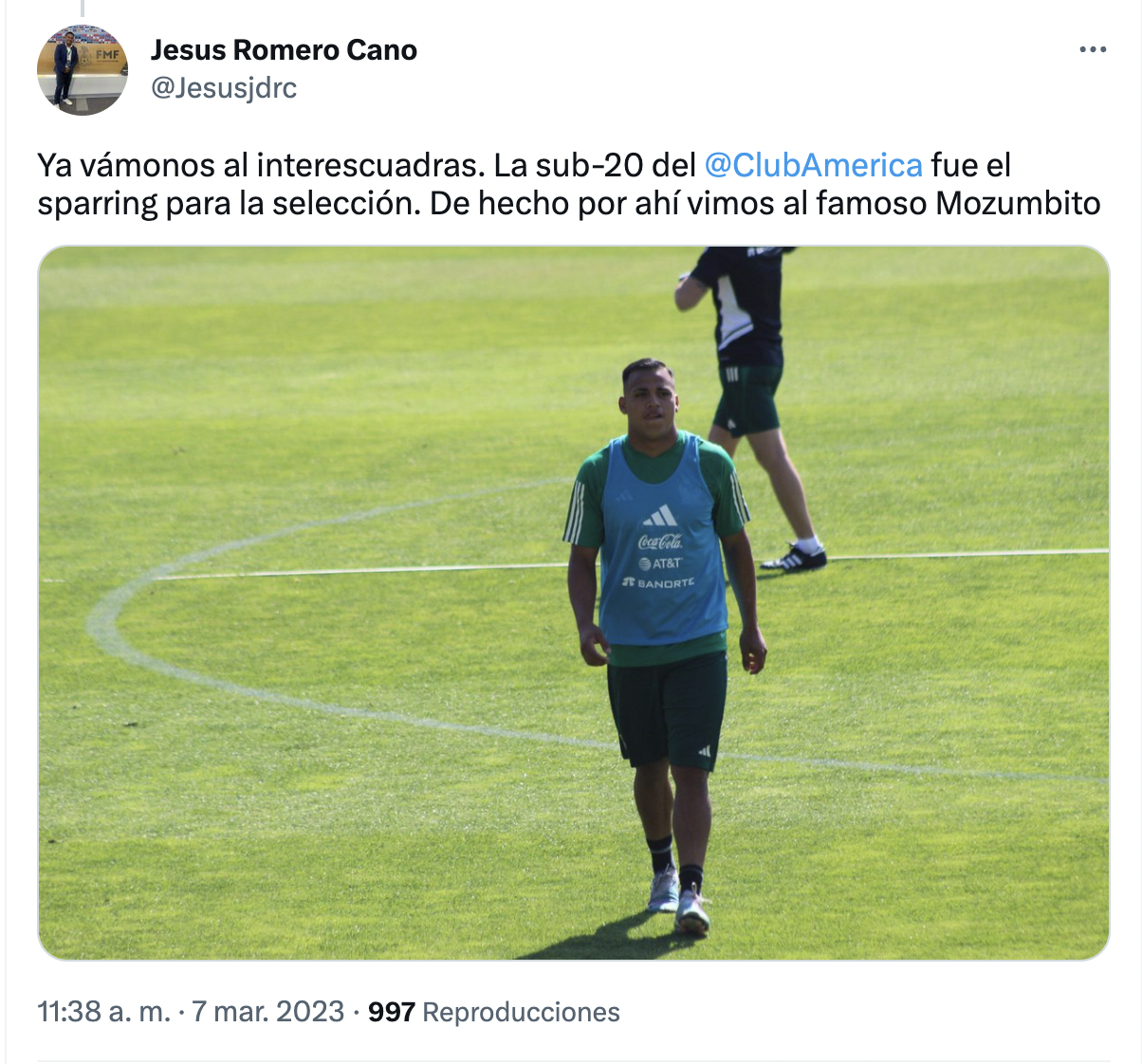The image size is (1142, 1064).
Task: View the 997 Reproducciones count
Action: [x=494, y=1012]
